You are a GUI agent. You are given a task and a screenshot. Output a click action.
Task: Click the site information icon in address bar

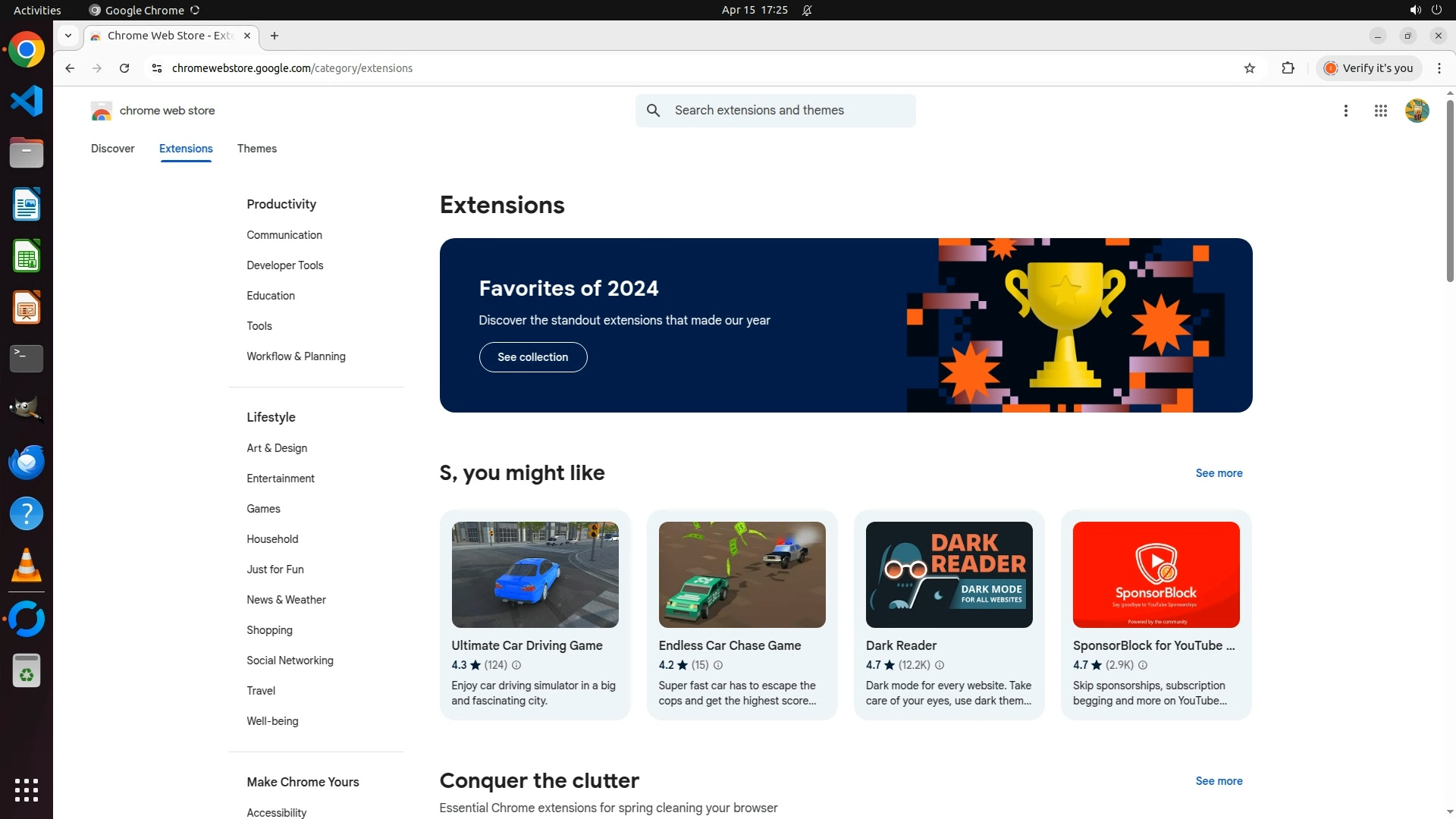157,68
